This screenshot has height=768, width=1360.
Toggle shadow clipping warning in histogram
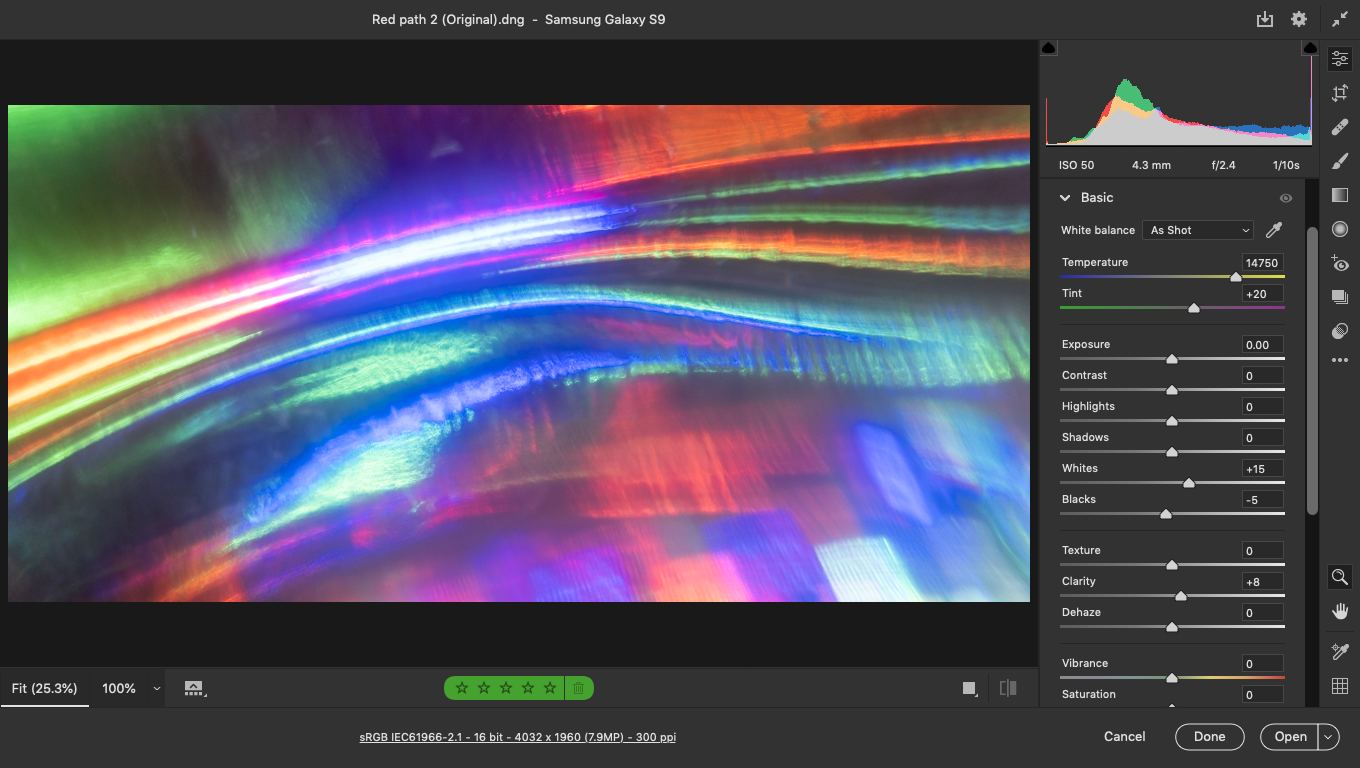click(x=1048, y=48)
